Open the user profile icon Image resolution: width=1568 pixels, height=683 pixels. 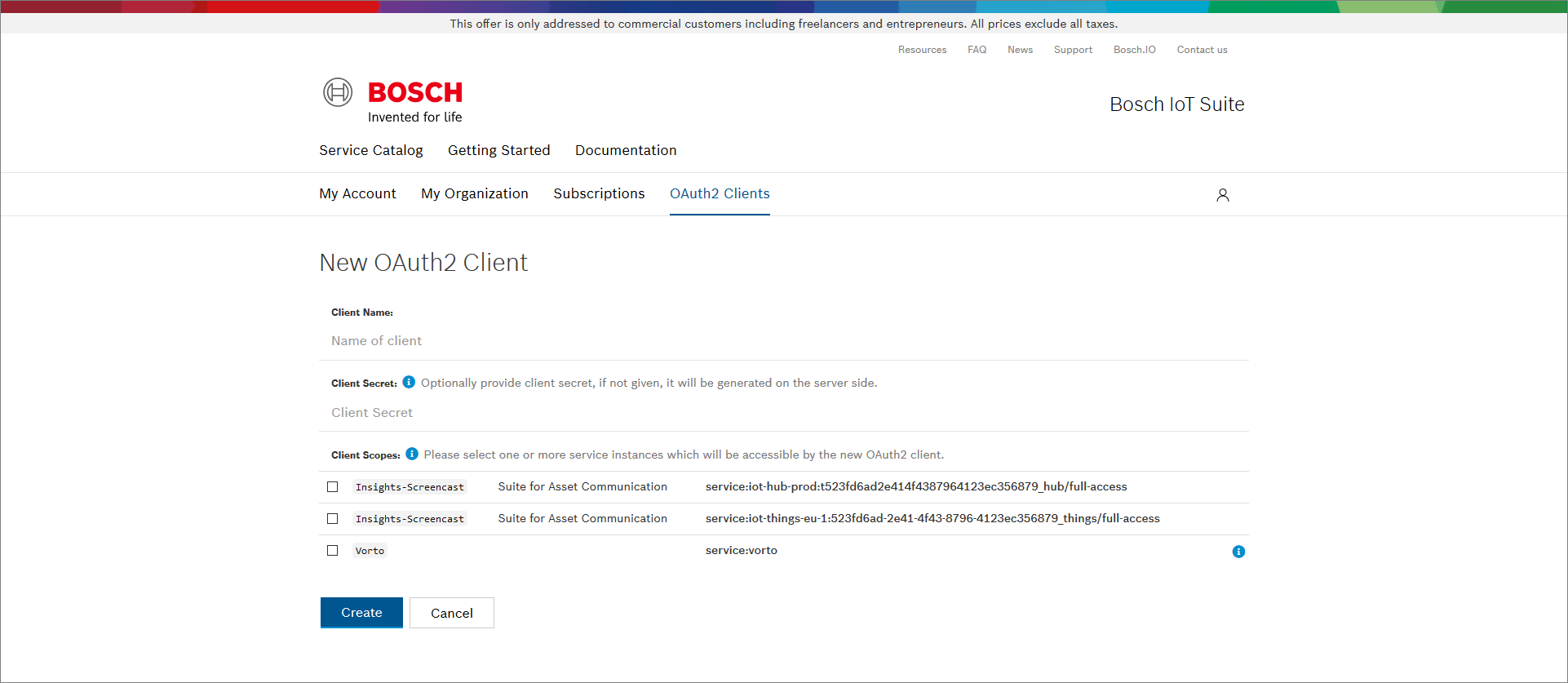click(1222, 195)
